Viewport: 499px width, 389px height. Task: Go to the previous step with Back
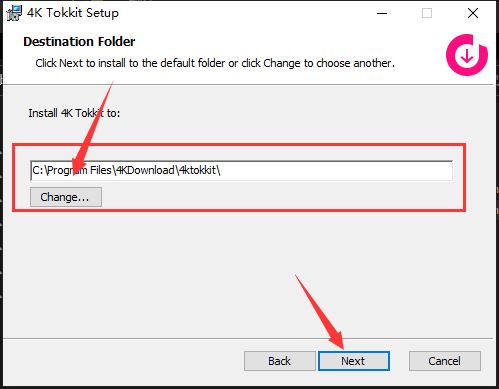pos(279,361)
